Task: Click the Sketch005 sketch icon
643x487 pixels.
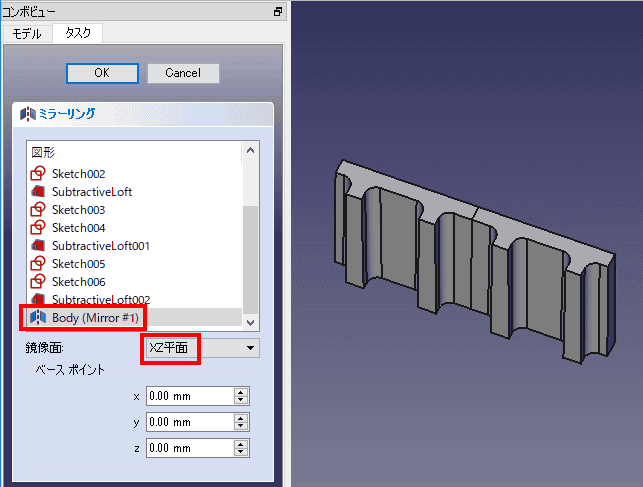Action: (38, 264)
